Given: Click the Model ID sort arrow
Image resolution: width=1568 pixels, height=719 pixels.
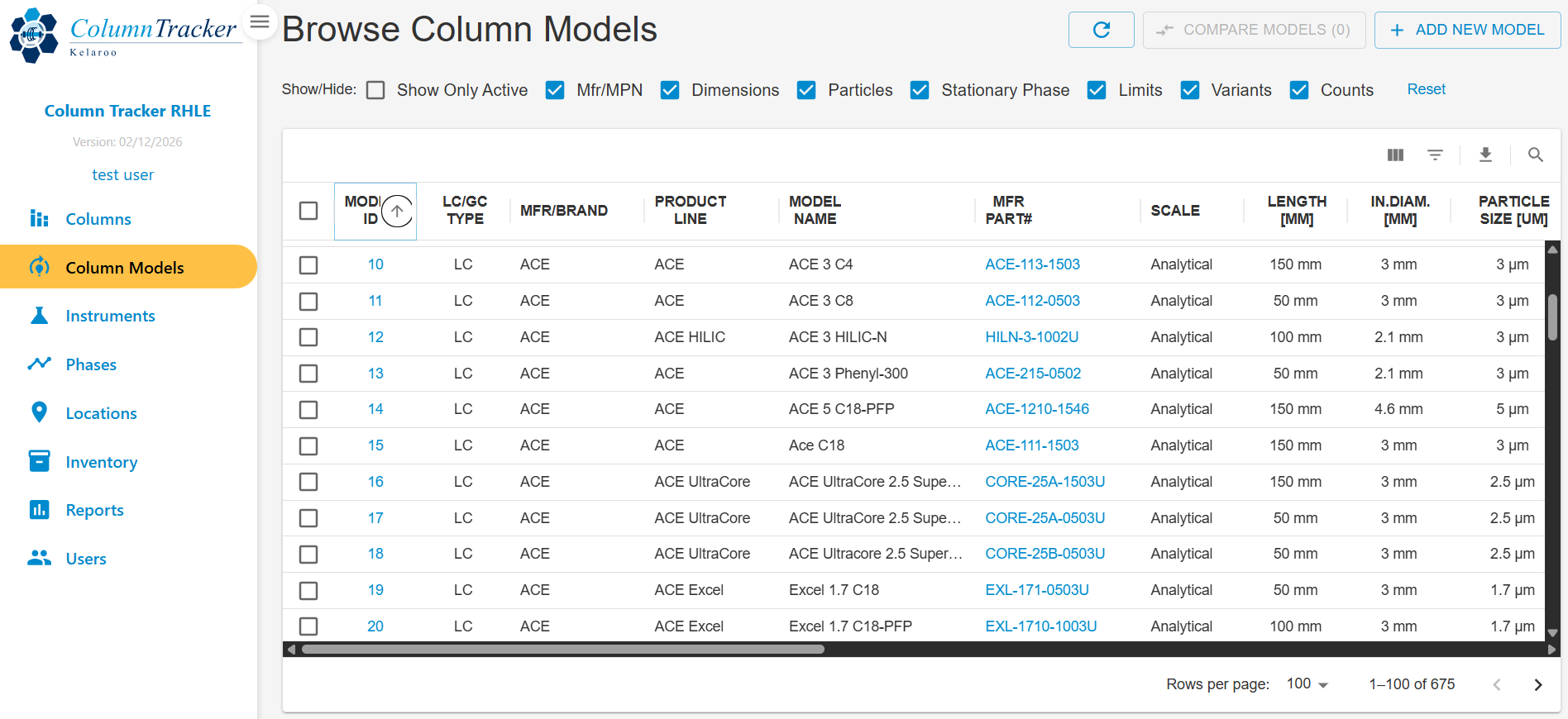Looking at the screenshot, I should click(x=397, y=211).
